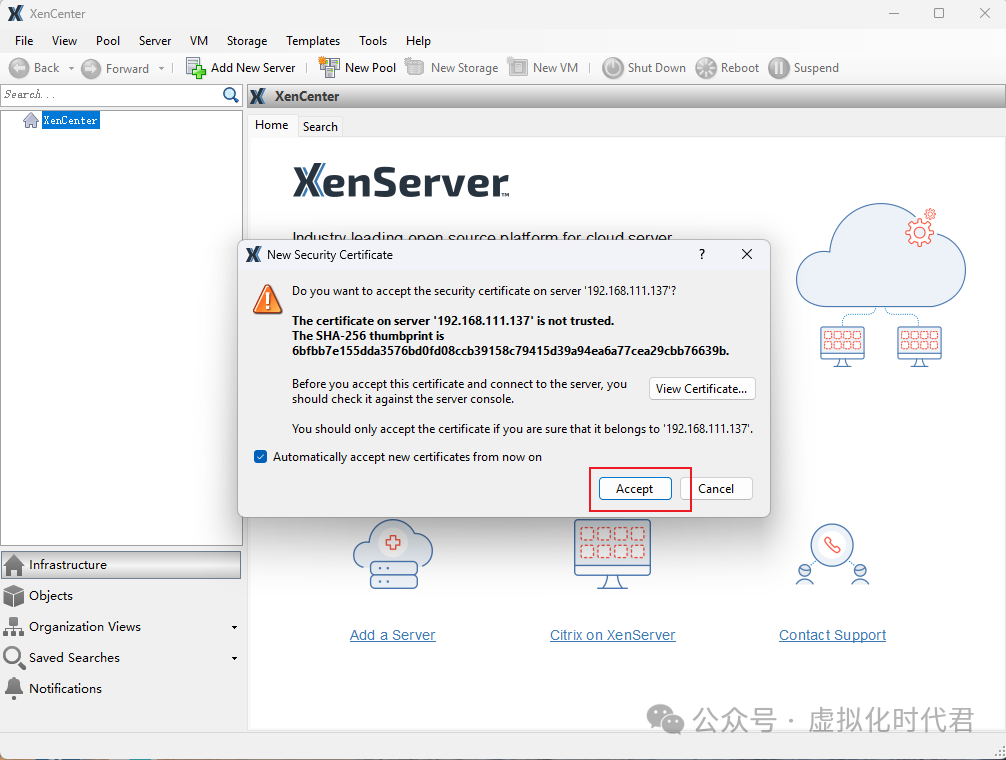Viewport: 1006px width, 760px height.
Task: Click the Reboot toolbar icon
Action: point(706,68)
